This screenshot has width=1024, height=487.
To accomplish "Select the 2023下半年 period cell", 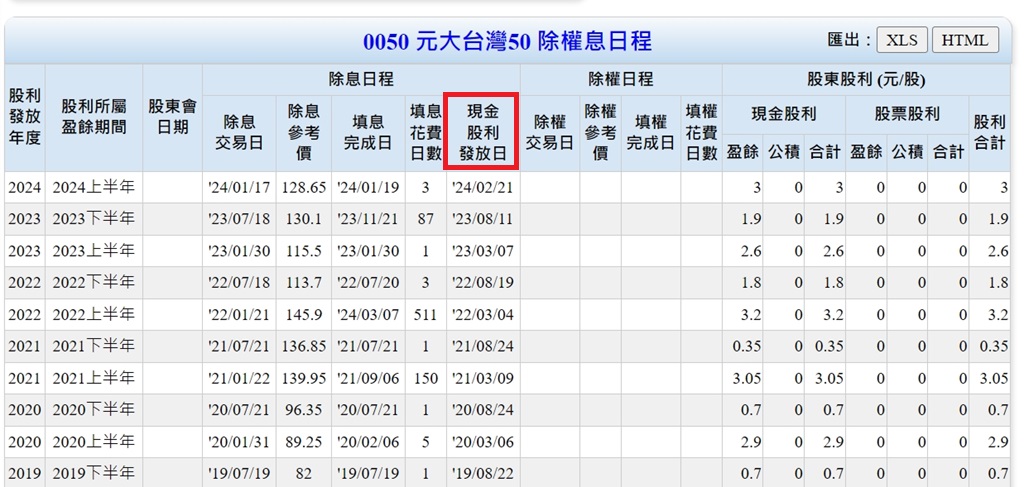I will tap(94, 219).
